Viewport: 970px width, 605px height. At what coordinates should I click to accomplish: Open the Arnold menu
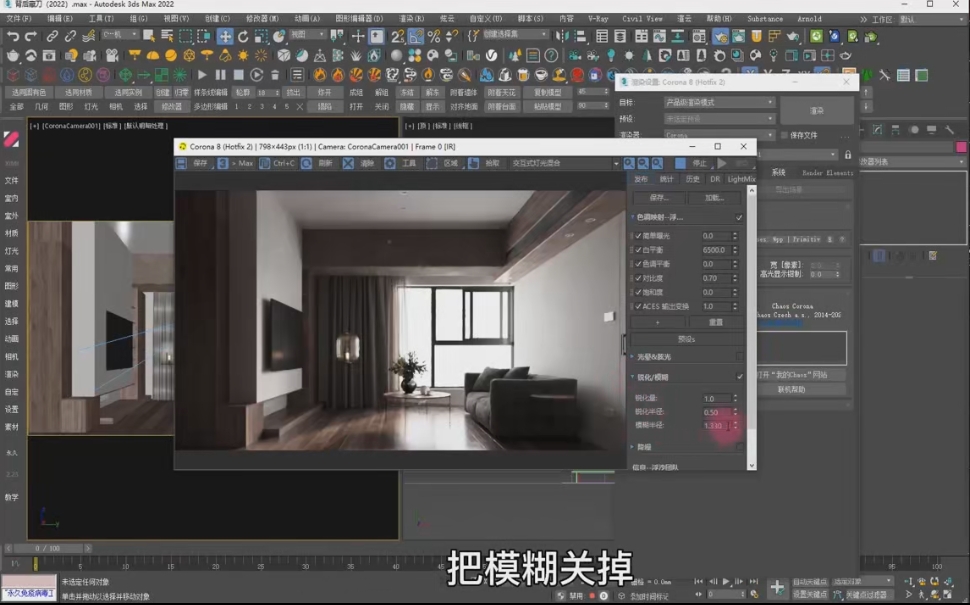click(809, 19)
